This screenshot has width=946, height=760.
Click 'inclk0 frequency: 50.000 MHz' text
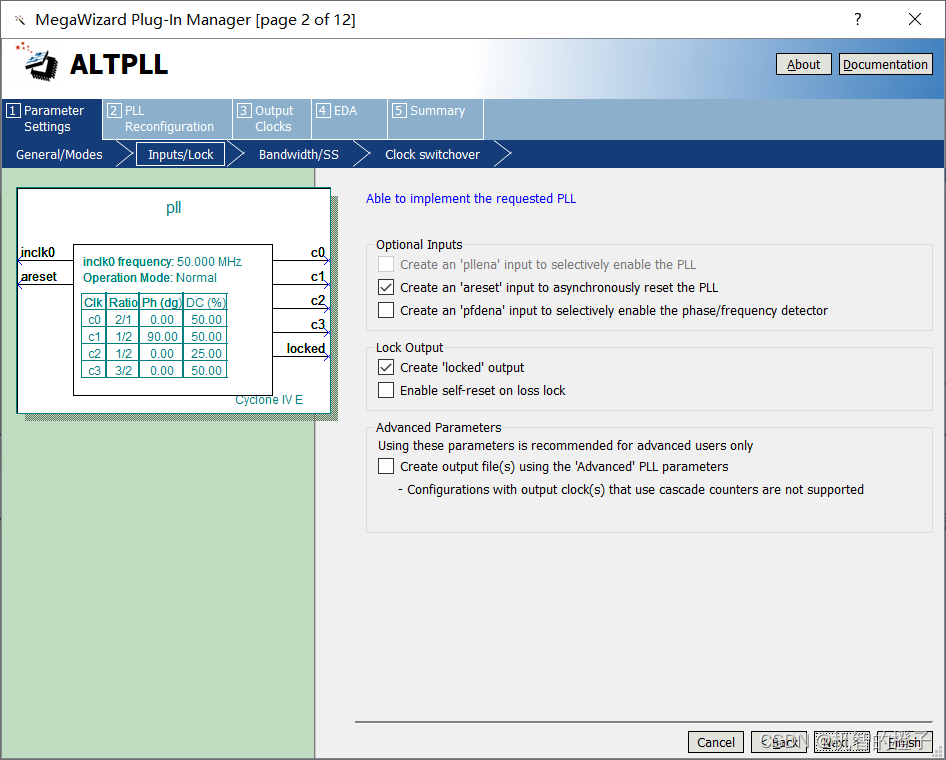(162, 261)
